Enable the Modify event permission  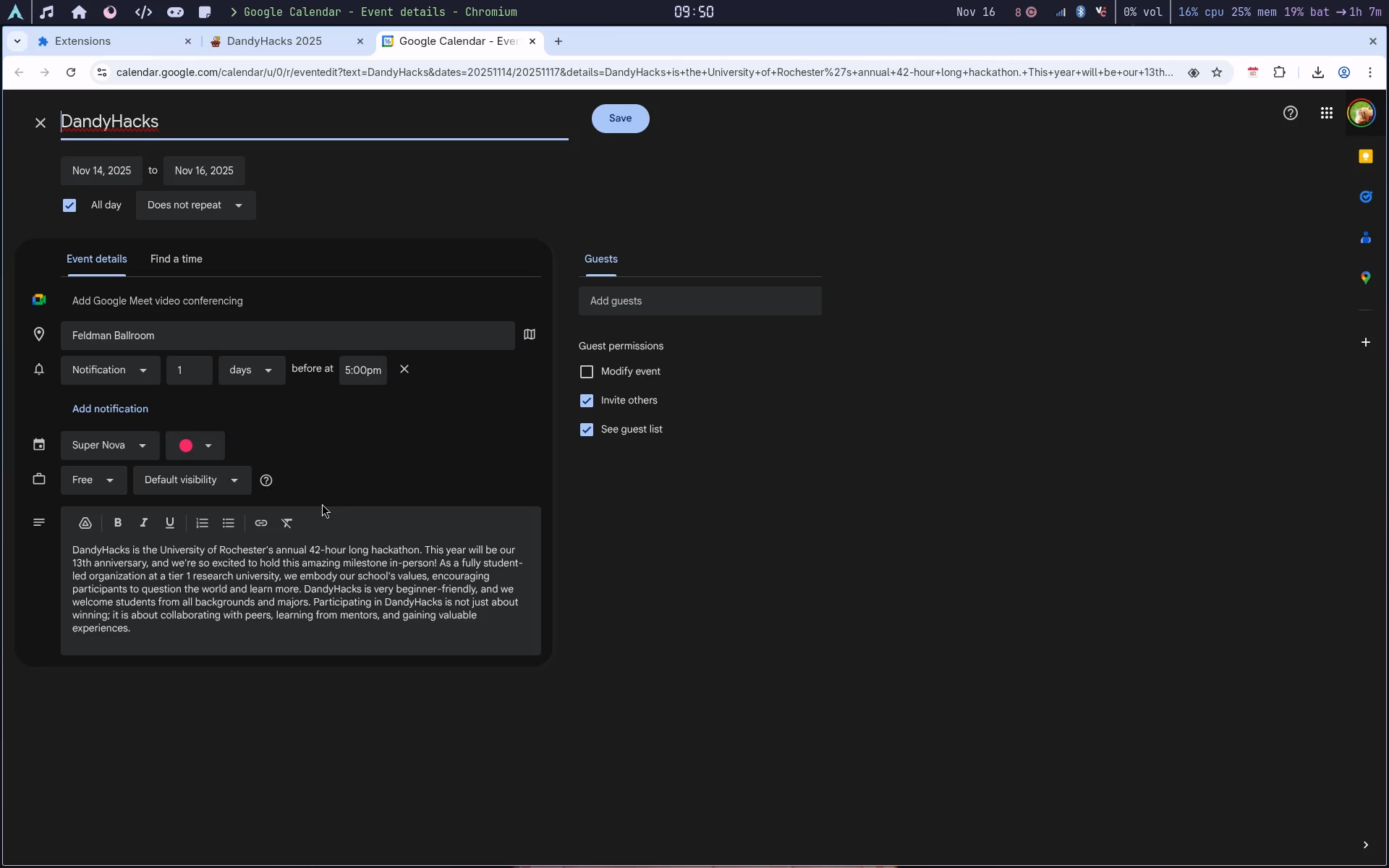(587, 372)
